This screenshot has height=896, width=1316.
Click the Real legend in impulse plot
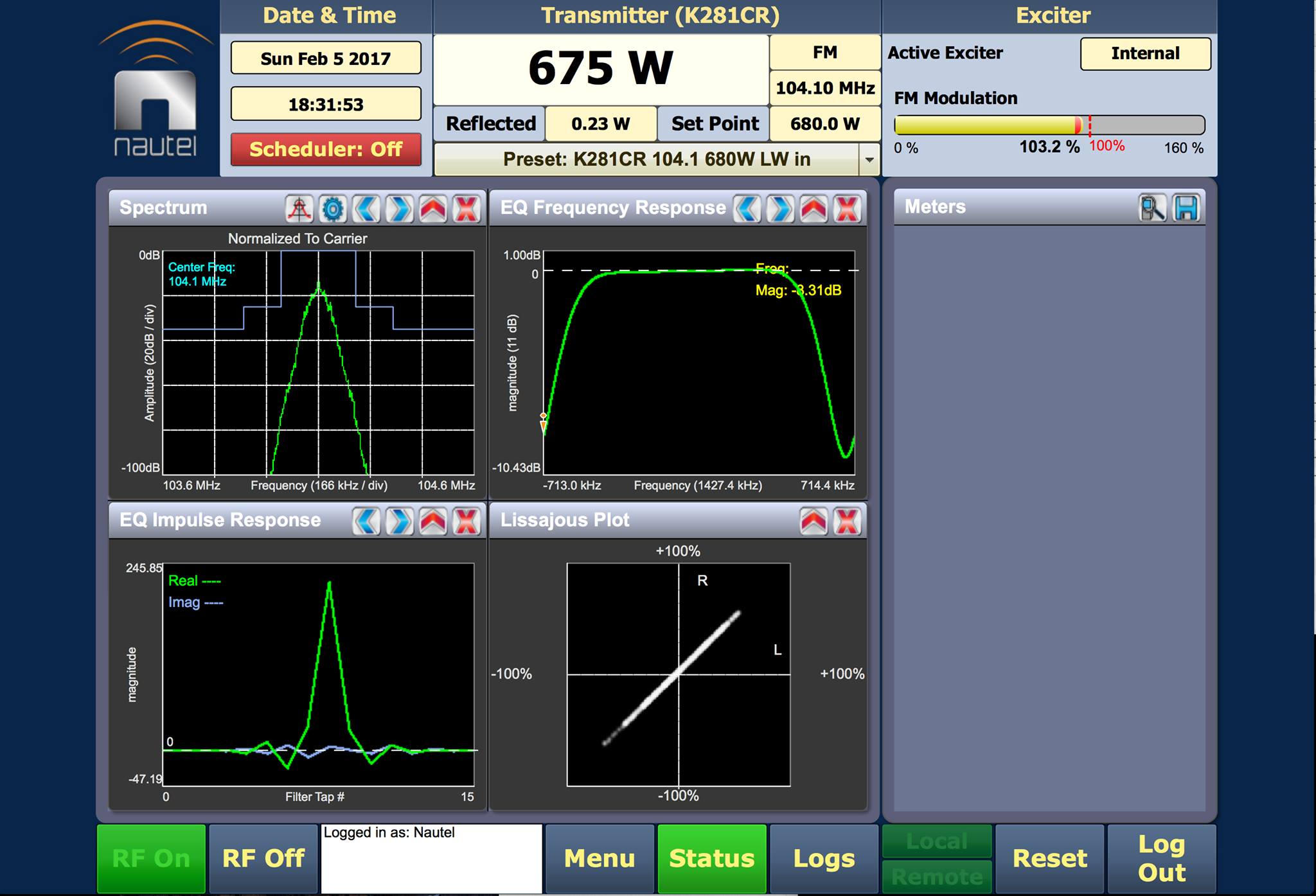click(194, 581)
